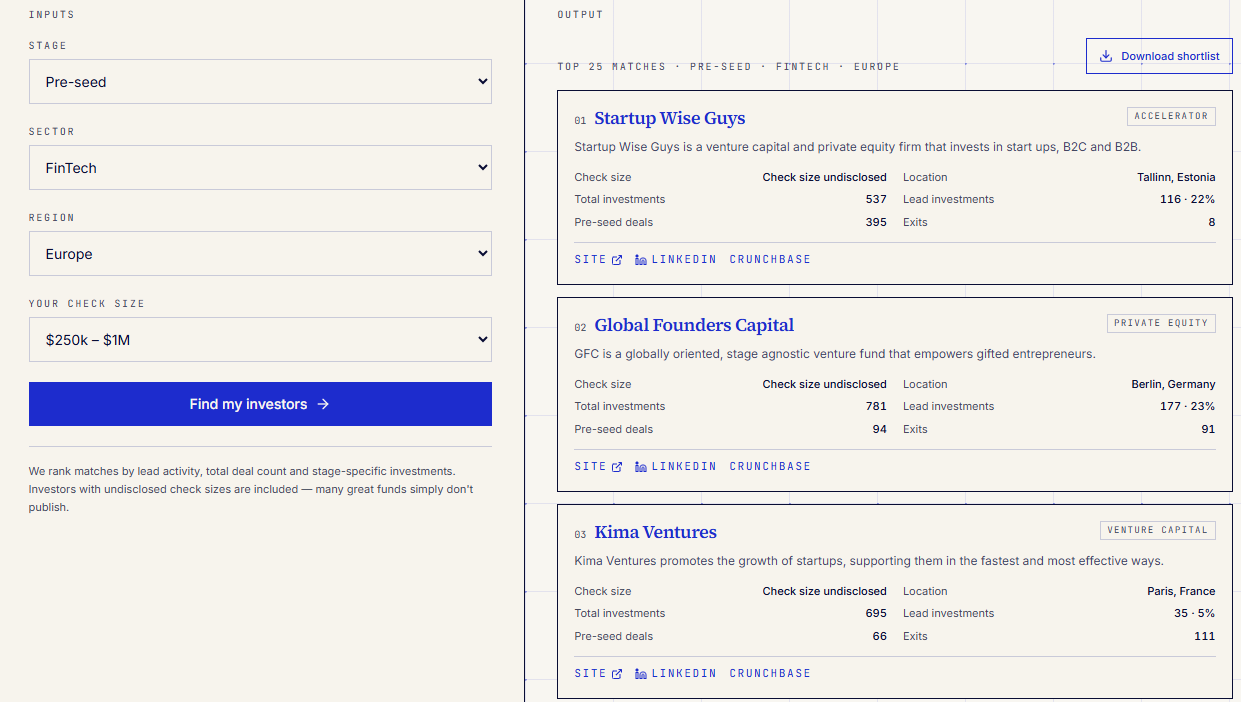The width and height of the screenshot is (1241, 702).
Task: Click the ranking explanation note under the button
Action: 251,489
